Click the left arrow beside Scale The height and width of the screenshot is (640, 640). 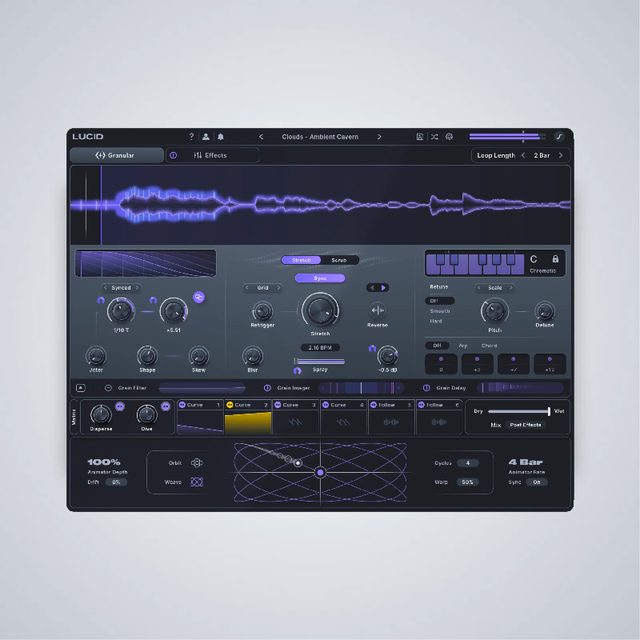pyautogui.click(x=479, y=288)
